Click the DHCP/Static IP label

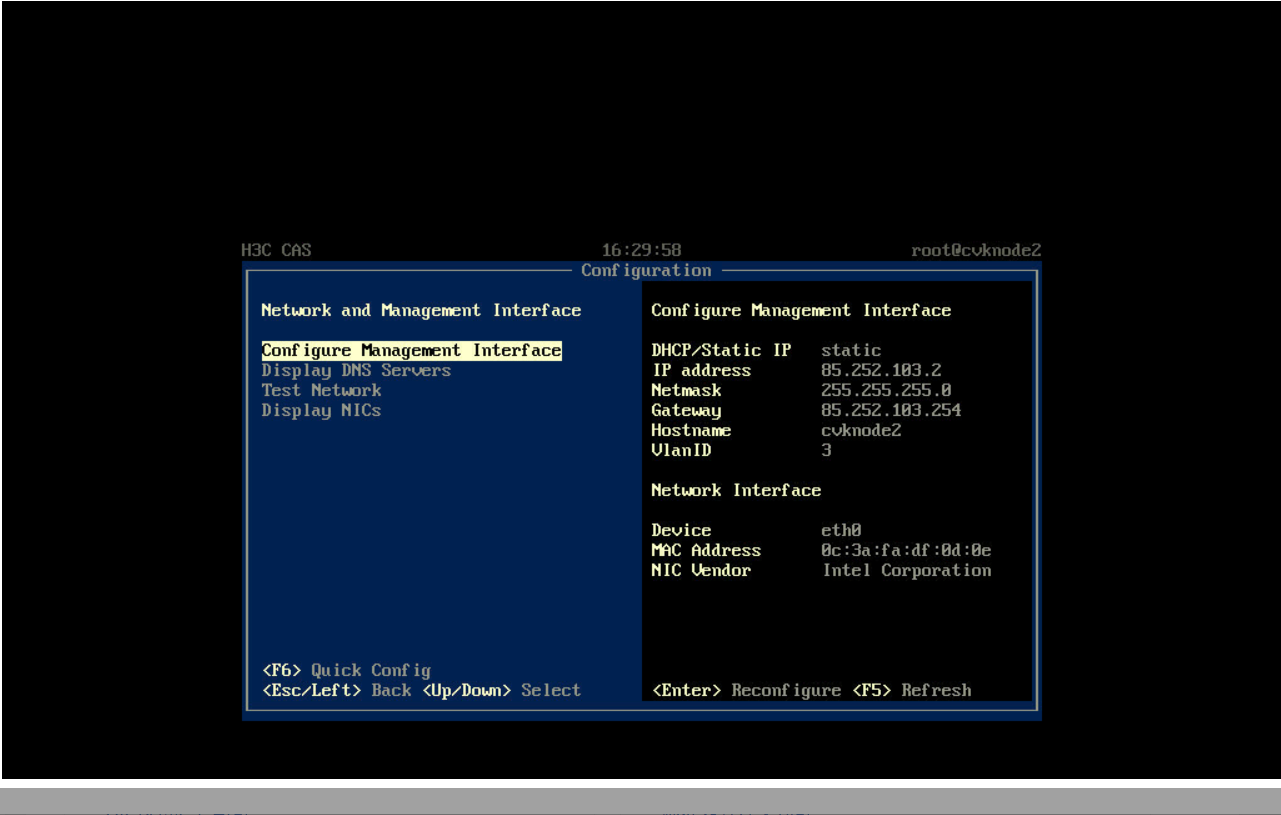point(721,351)
